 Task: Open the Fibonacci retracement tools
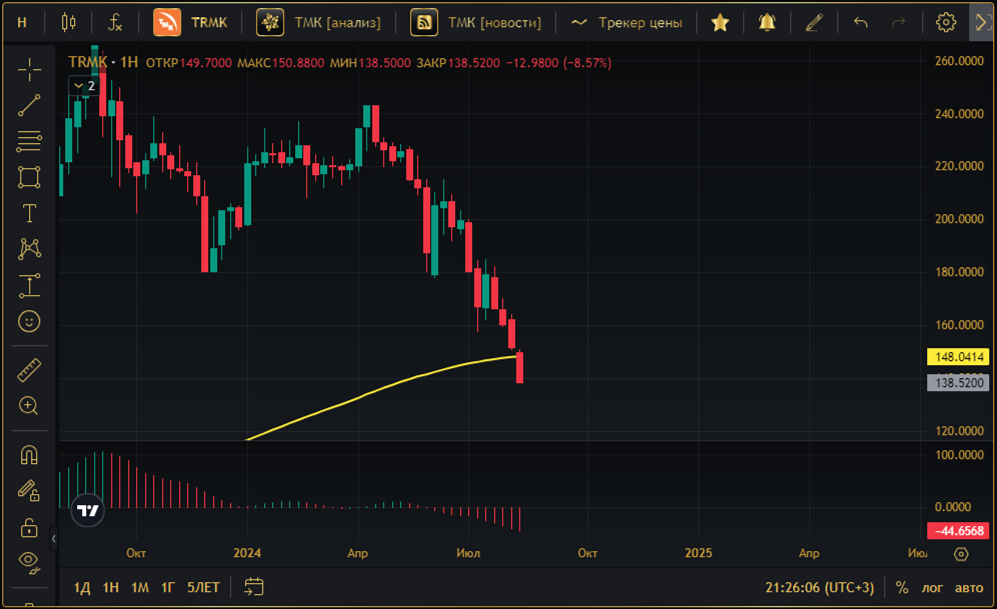click(x=29, y=141)
